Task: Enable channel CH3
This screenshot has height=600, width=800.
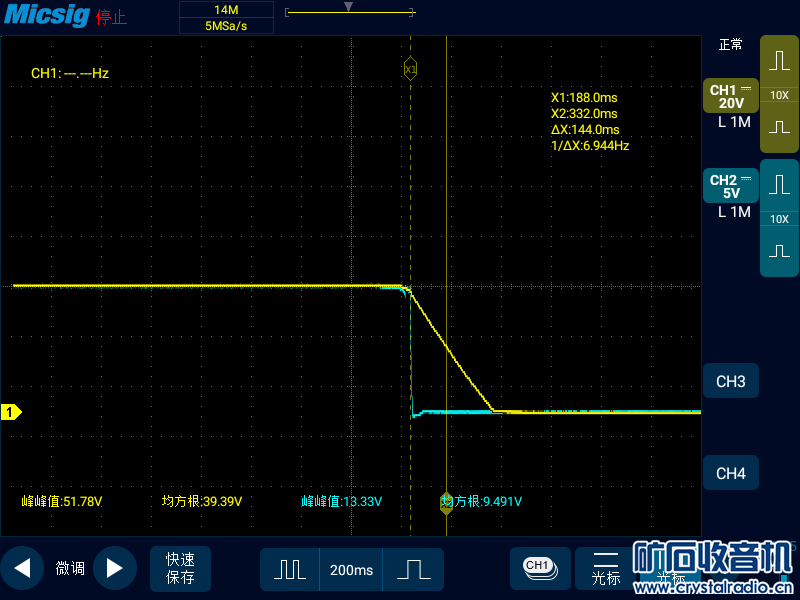Action: click(731, 381)
